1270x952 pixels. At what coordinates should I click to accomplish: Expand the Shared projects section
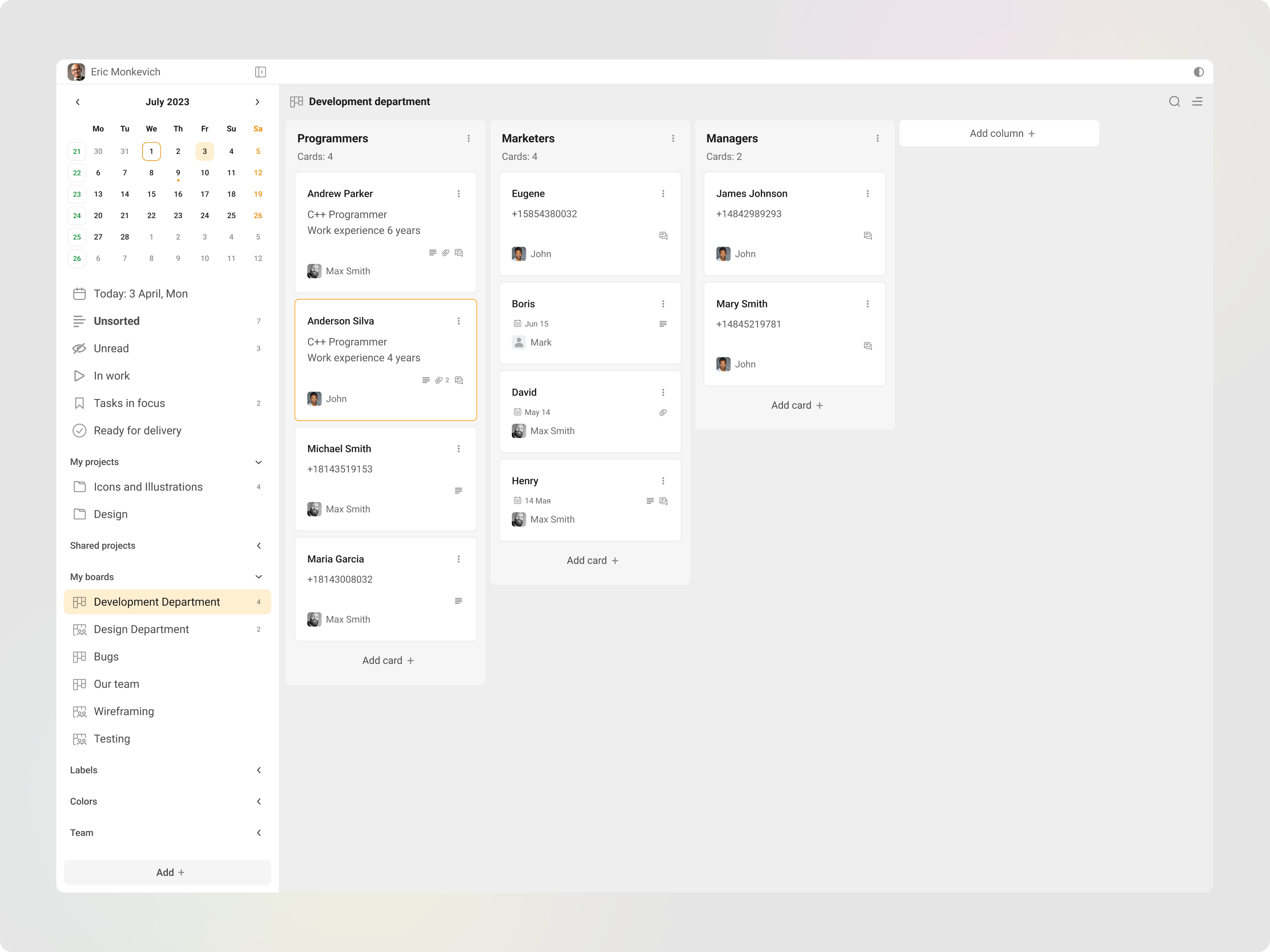click(x=259, y=545)
